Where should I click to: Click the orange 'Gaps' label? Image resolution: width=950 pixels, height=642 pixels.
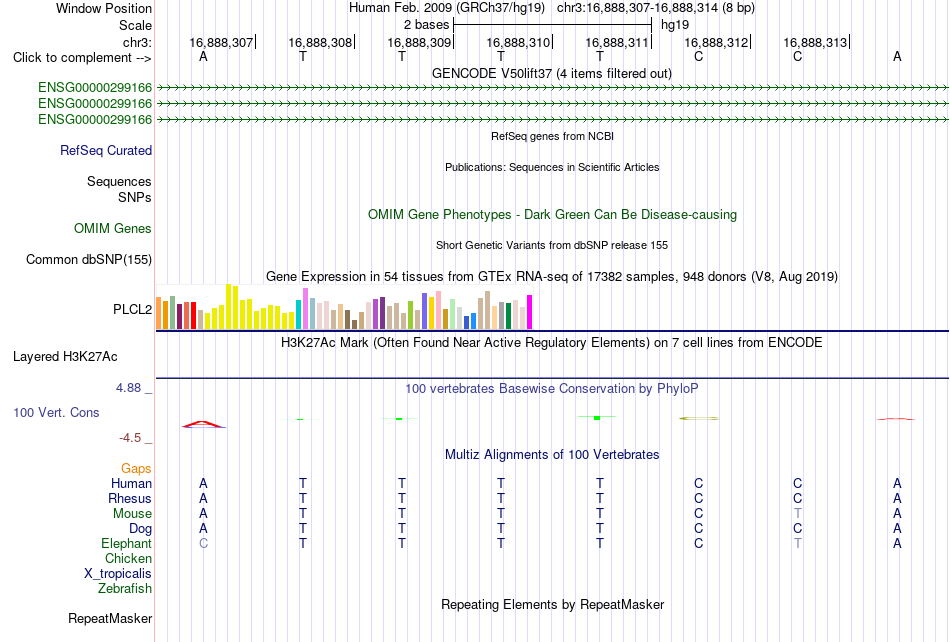[136, 469]
